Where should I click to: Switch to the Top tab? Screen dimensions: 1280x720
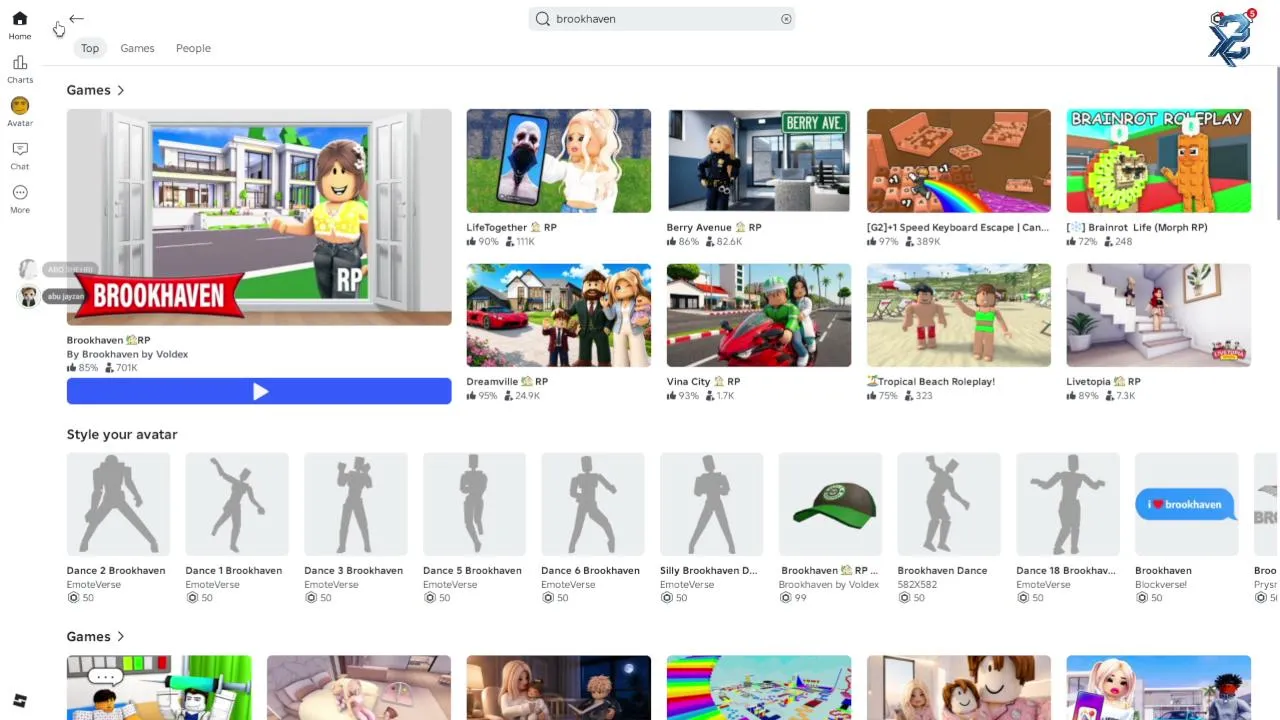coord(90,48)
